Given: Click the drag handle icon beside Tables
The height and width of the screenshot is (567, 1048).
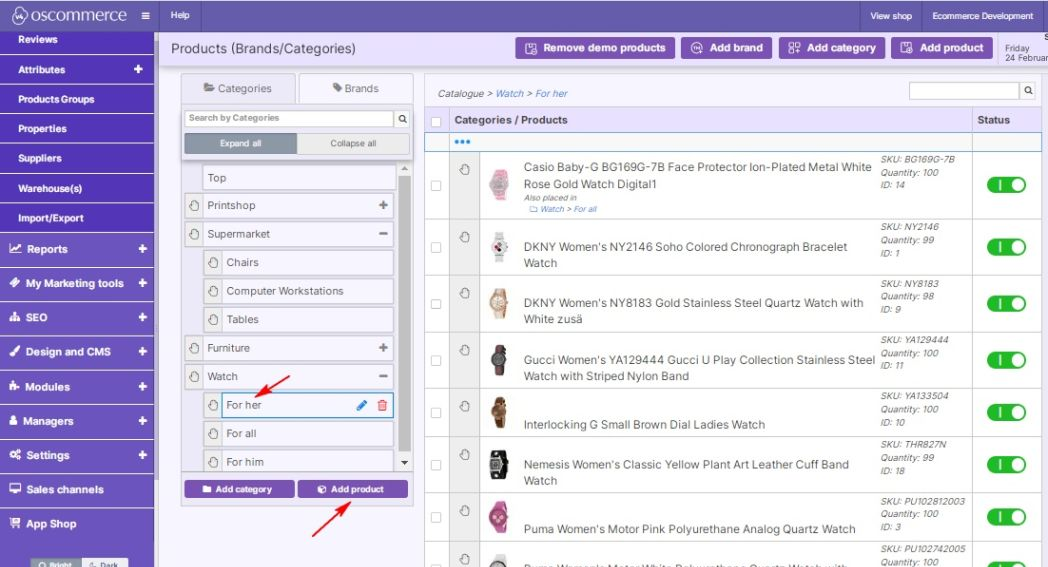Looking at the screenshot, I should [x=213, y=320].
